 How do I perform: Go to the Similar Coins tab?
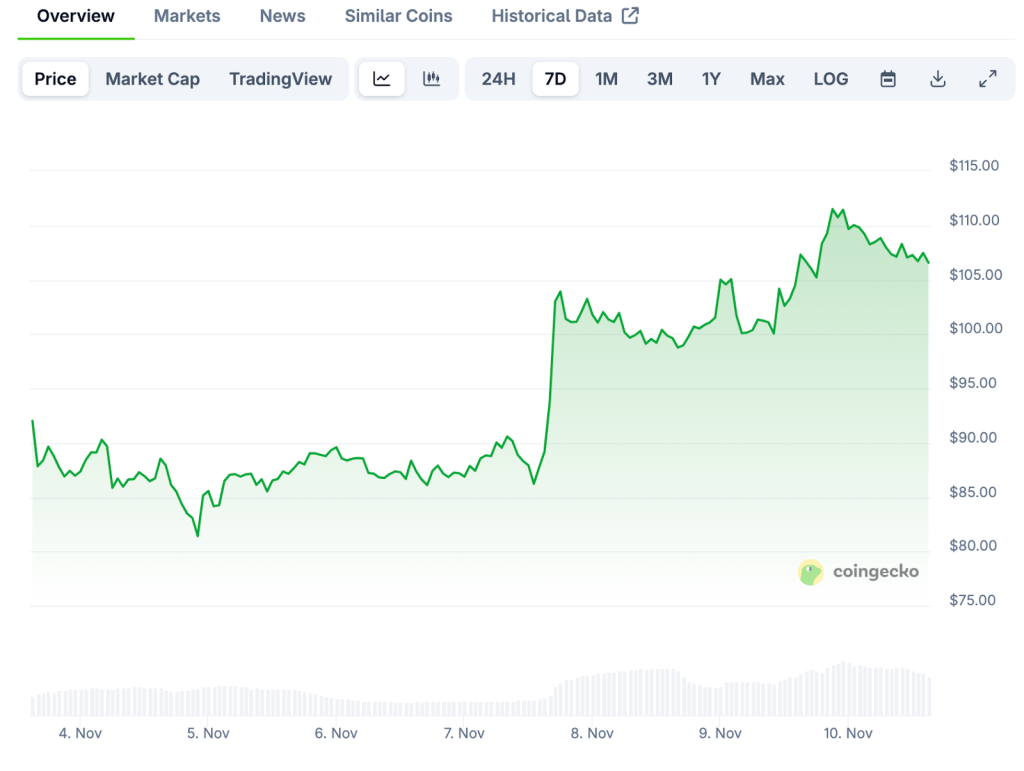[398, 16]
